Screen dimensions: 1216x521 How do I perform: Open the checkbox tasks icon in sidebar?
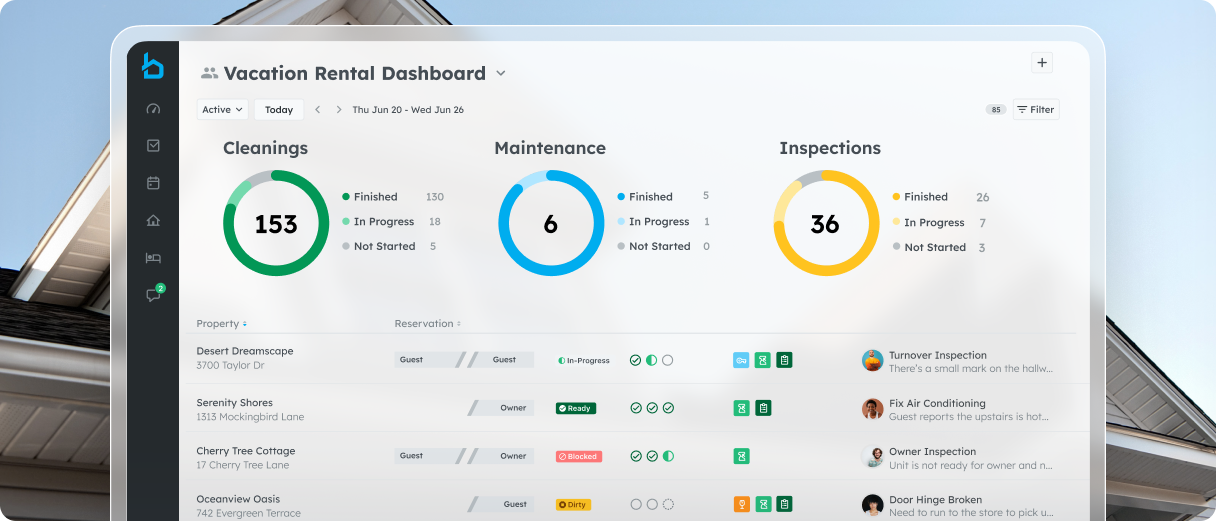[x=153, y=146]
